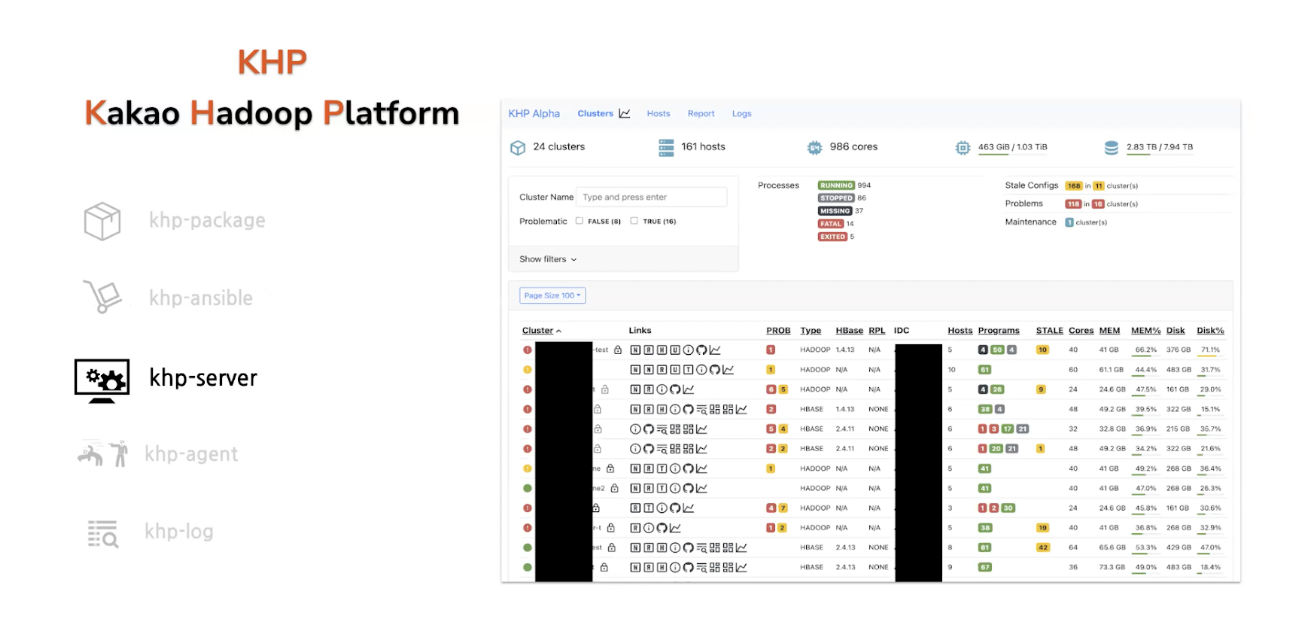
Task: Sort table by Disk% column header
Action: [1210, 331]
